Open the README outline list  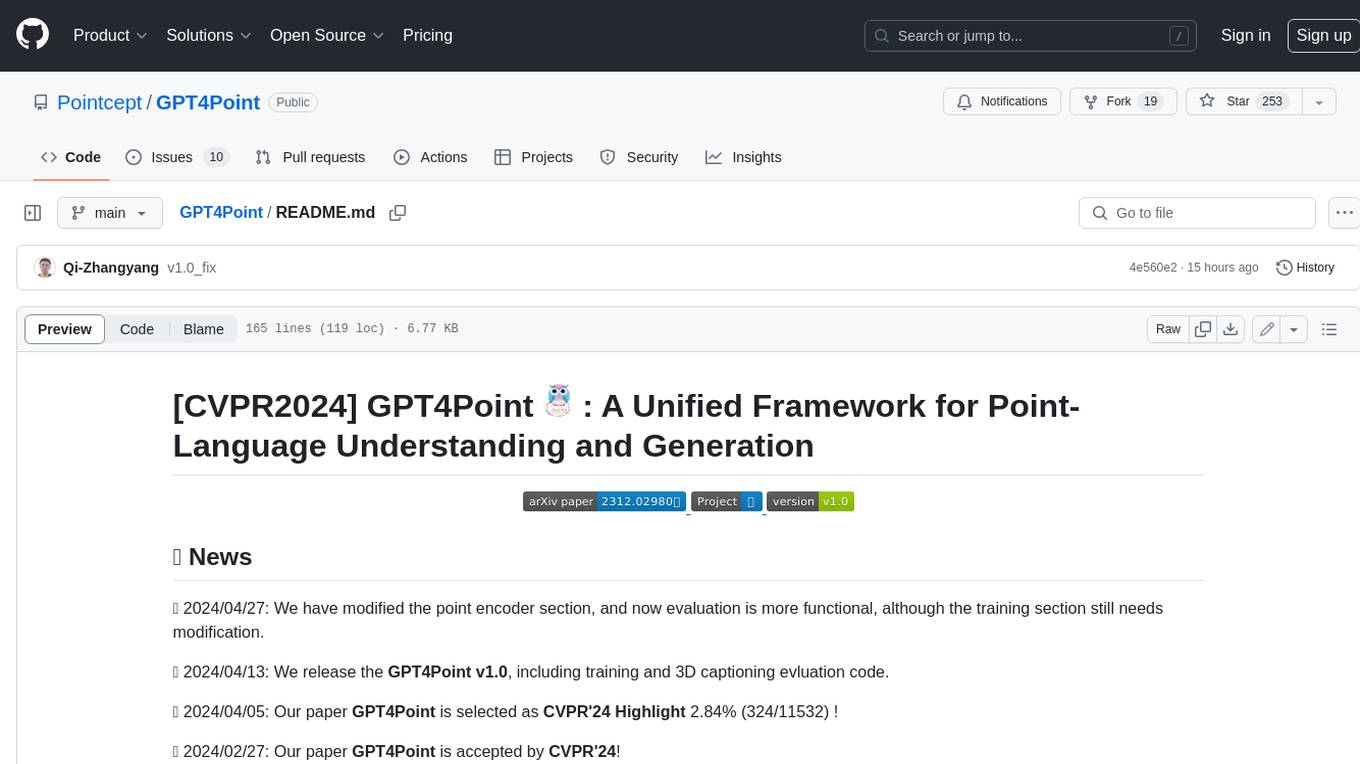1329,329
